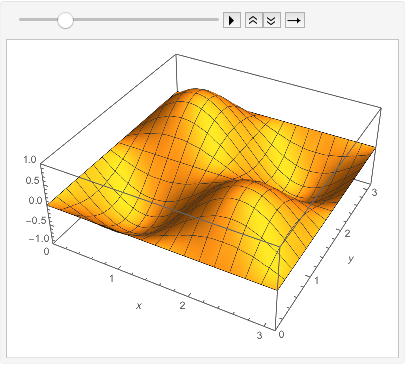Click the -1.0 tick label on vertical axis
Image resolution: width=405 pixels, height=366 pixels.
click(39, 239)
